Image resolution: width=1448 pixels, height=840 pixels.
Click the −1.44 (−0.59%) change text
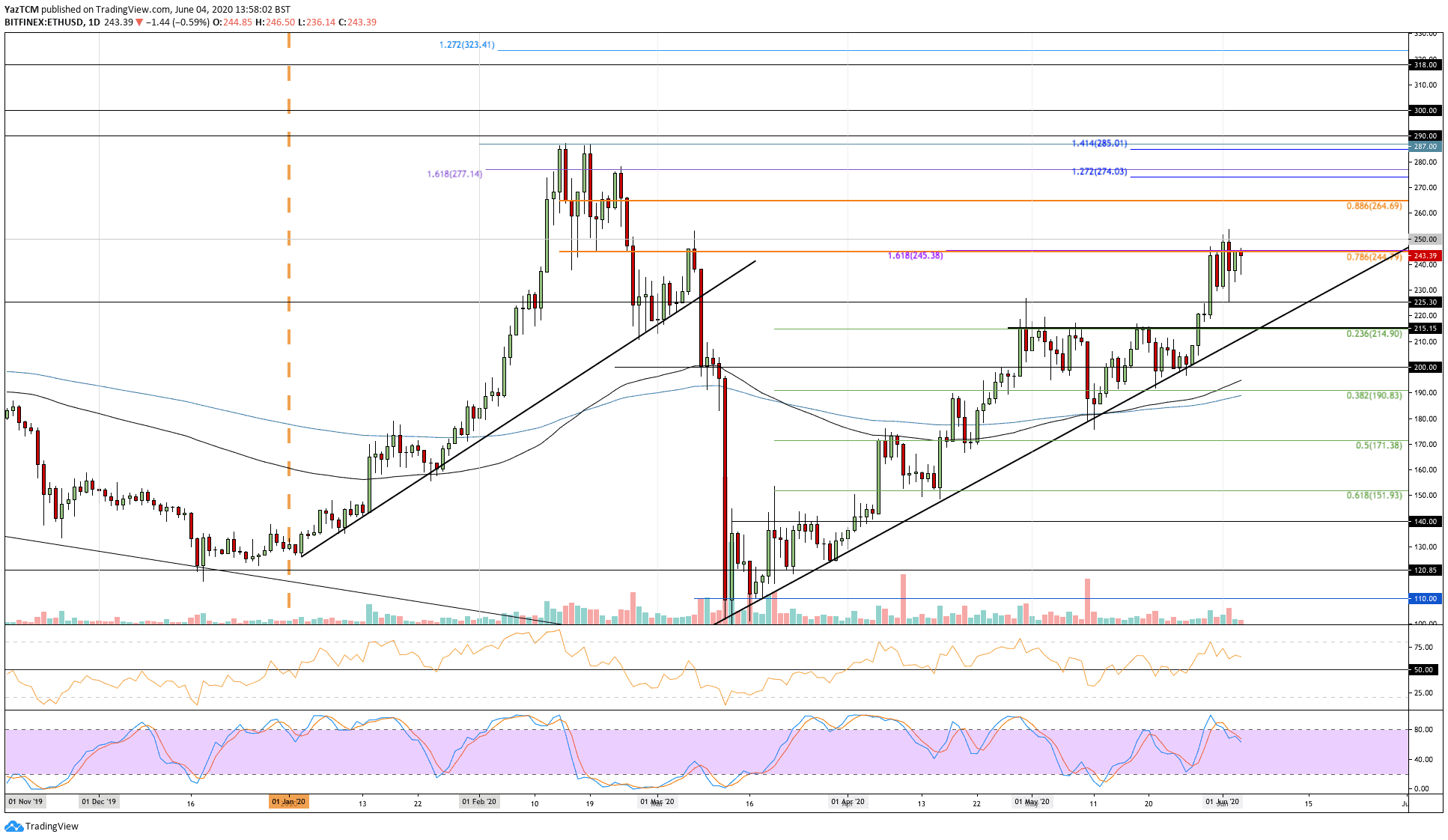coord(177,22)
